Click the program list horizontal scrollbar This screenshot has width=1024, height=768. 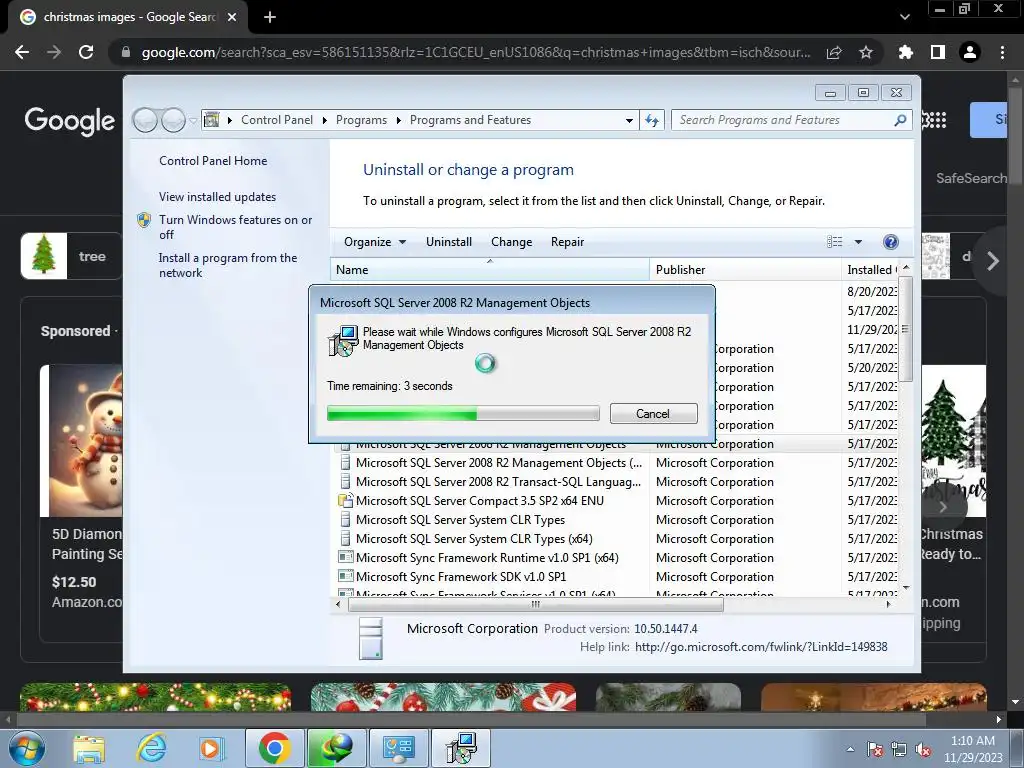pos(536,605)
